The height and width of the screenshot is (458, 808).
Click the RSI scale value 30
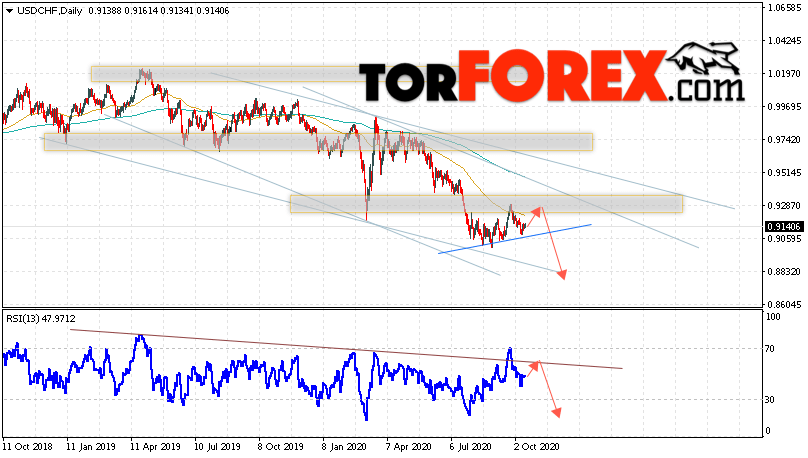770,400
